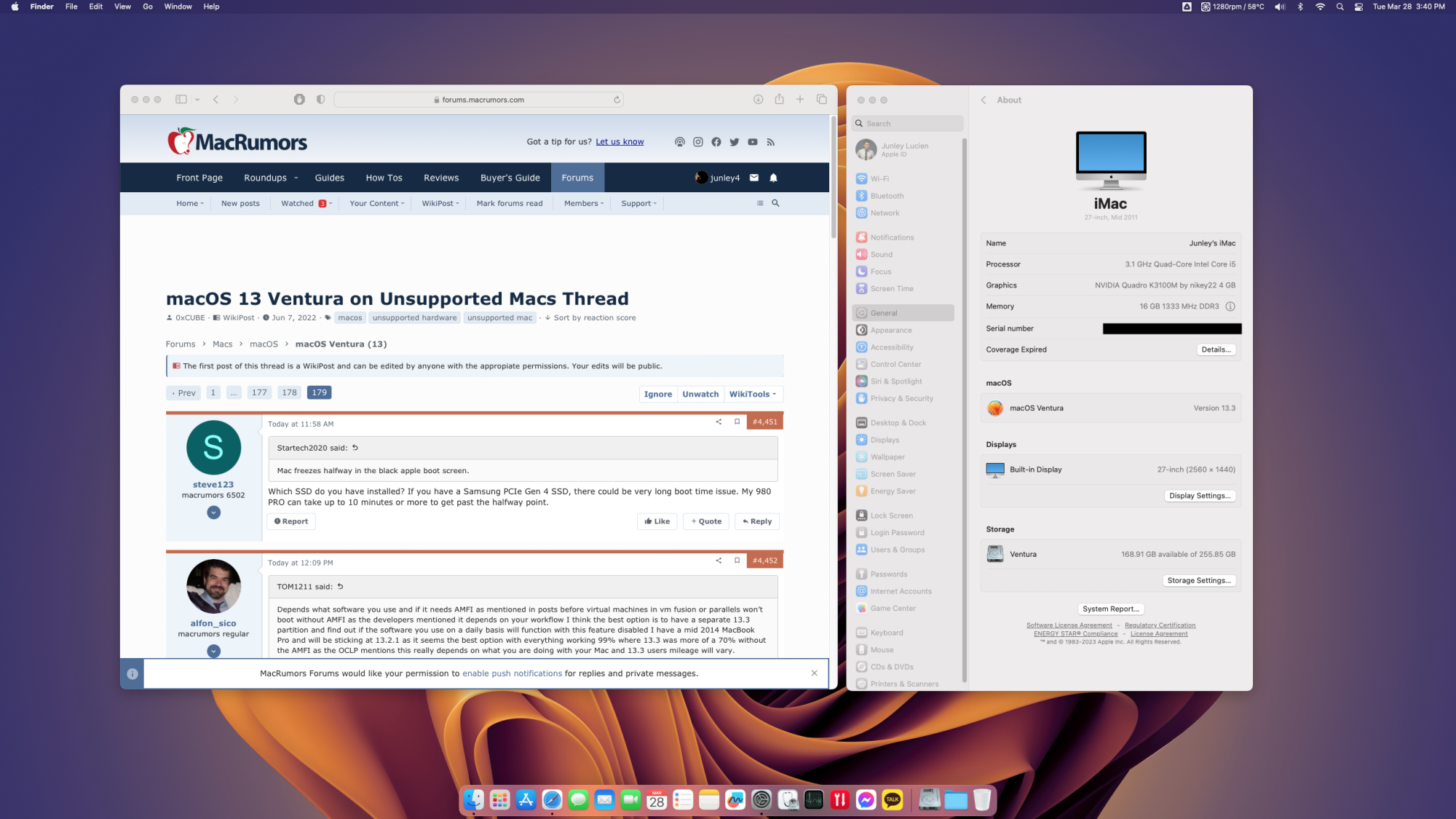Open a new Safari tab
1456x819 pixels.
(799, 100)
